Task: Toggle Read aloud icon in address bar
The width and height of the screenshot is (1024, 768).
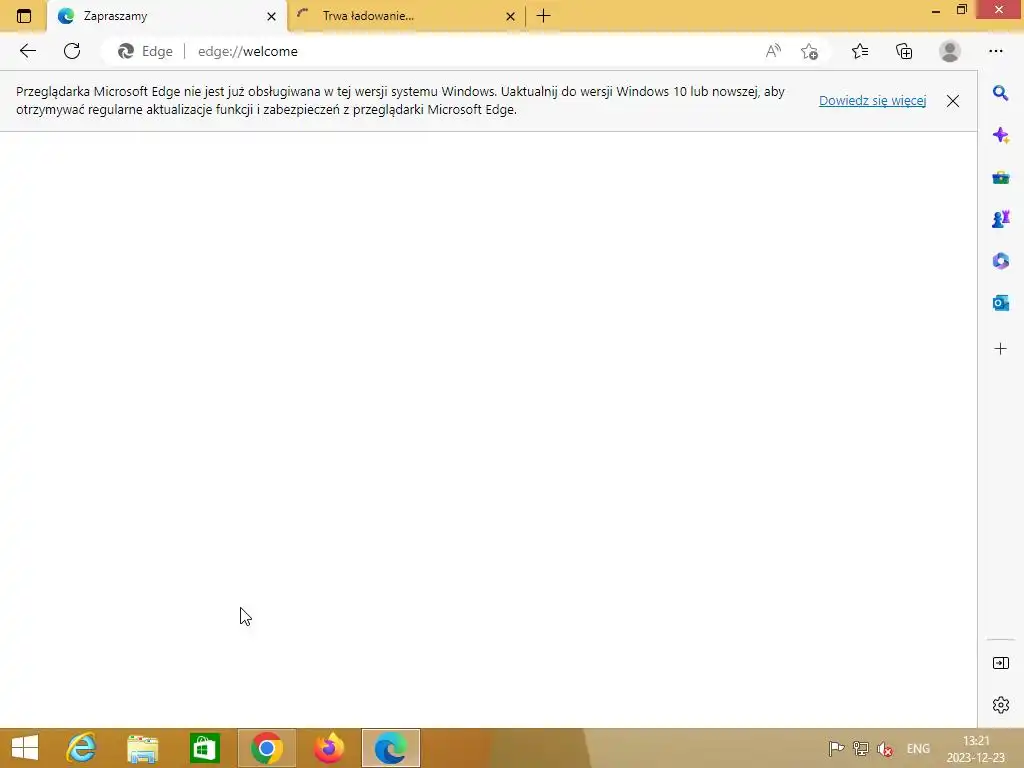Action: click(x=773, y=51)
